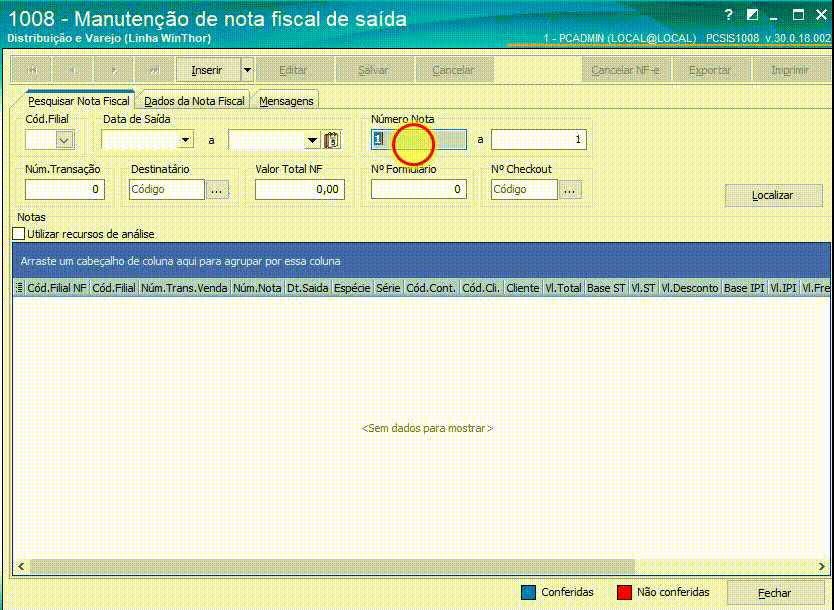Sort by Dt.Saída column header
The width and height of the screenshot is (834, 610).
tap(307, 288)
